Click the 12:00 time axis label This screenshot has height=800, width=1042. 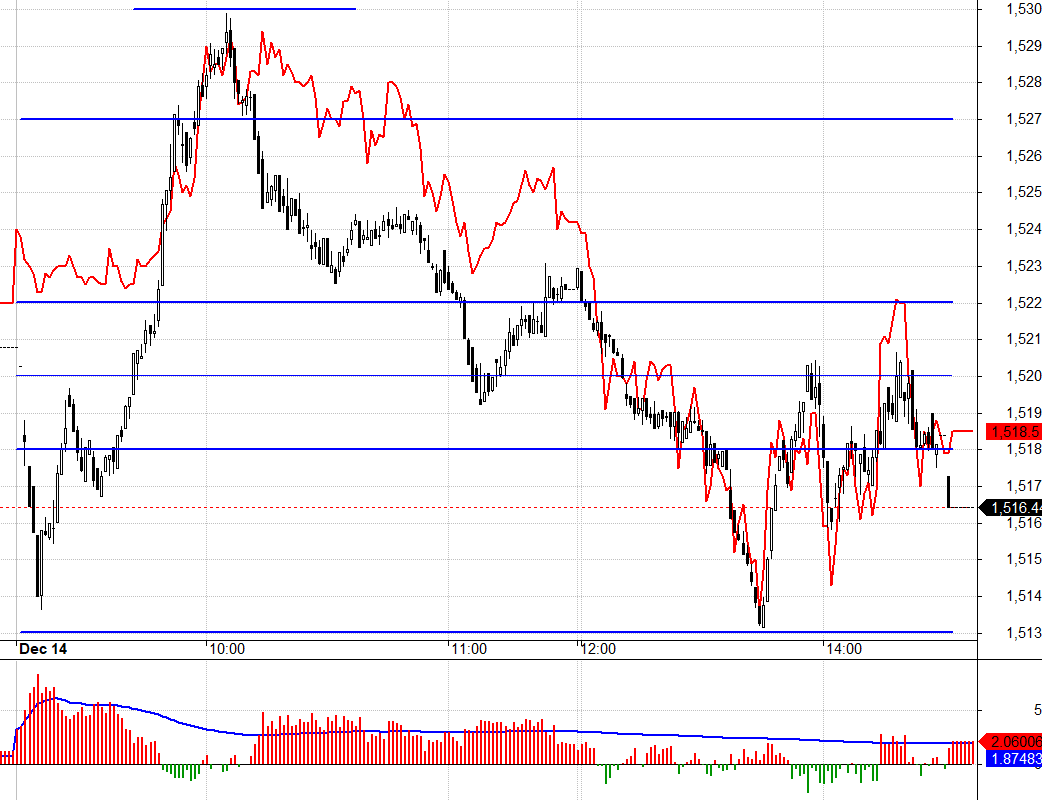click(598, 649)
